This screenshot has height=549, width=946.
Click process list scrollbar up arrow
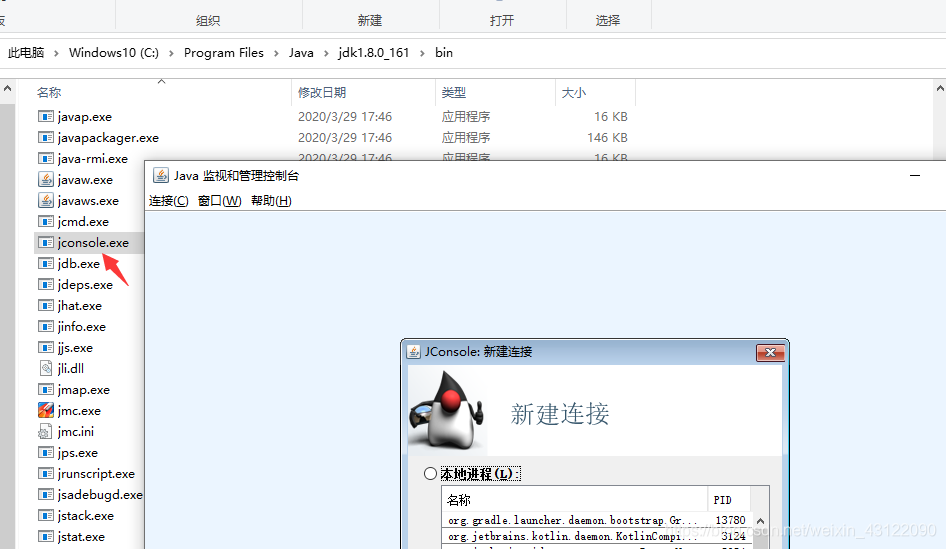[760, 521]
